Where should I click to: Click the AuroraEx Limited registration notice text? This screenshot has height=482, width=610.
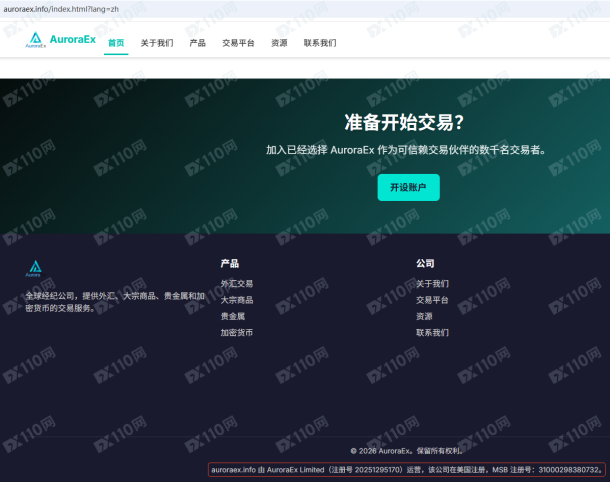coord(407,470)
